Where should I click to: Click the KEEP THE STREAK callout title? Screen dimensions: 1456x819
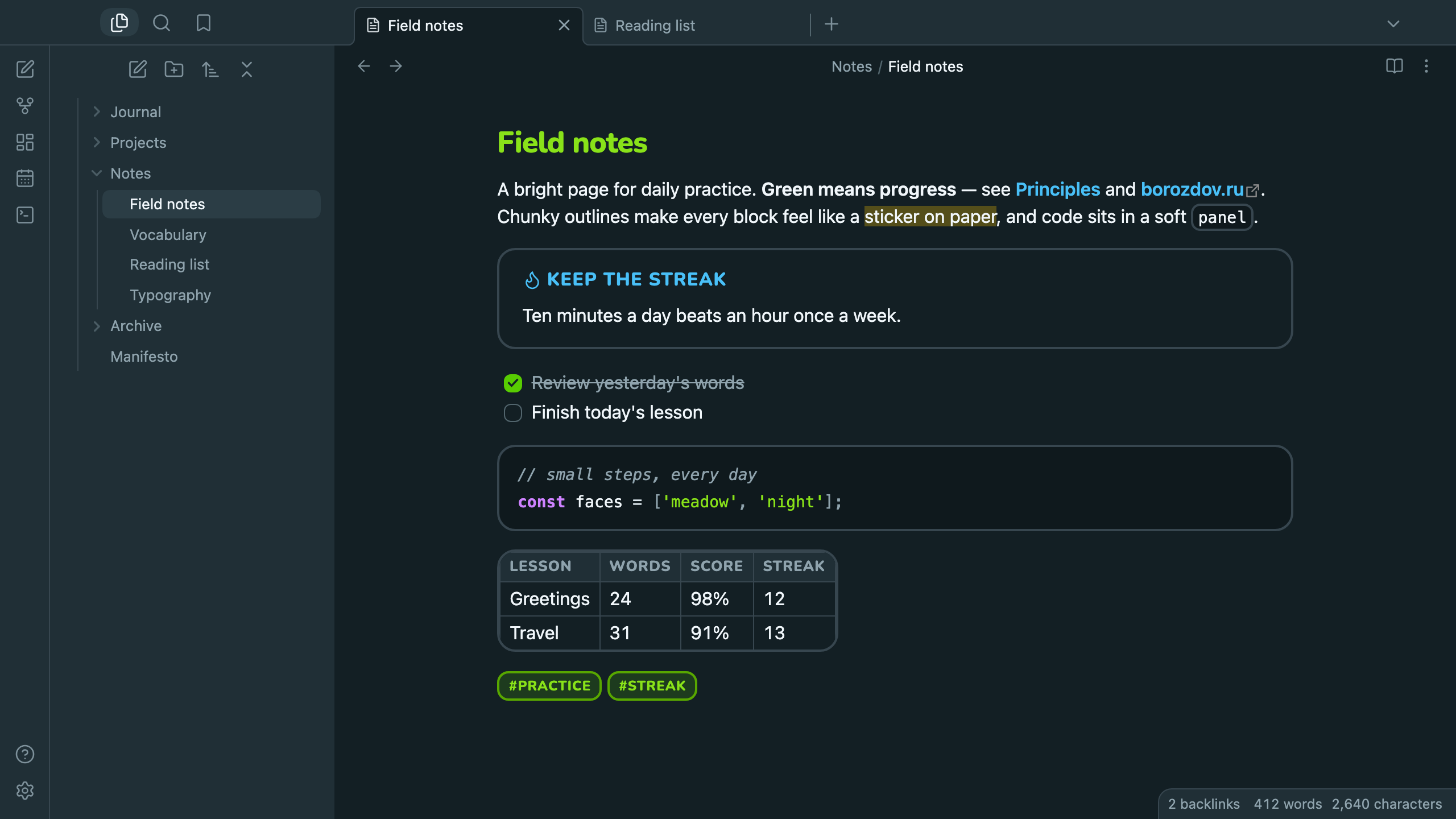point(636,279)
